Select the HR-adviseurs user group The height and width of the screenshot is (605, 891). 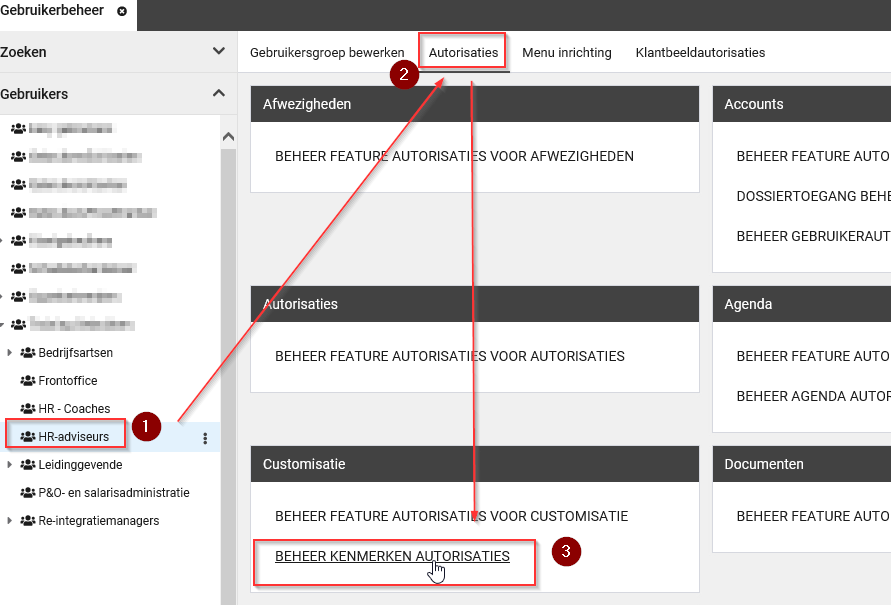pos(73,437)
